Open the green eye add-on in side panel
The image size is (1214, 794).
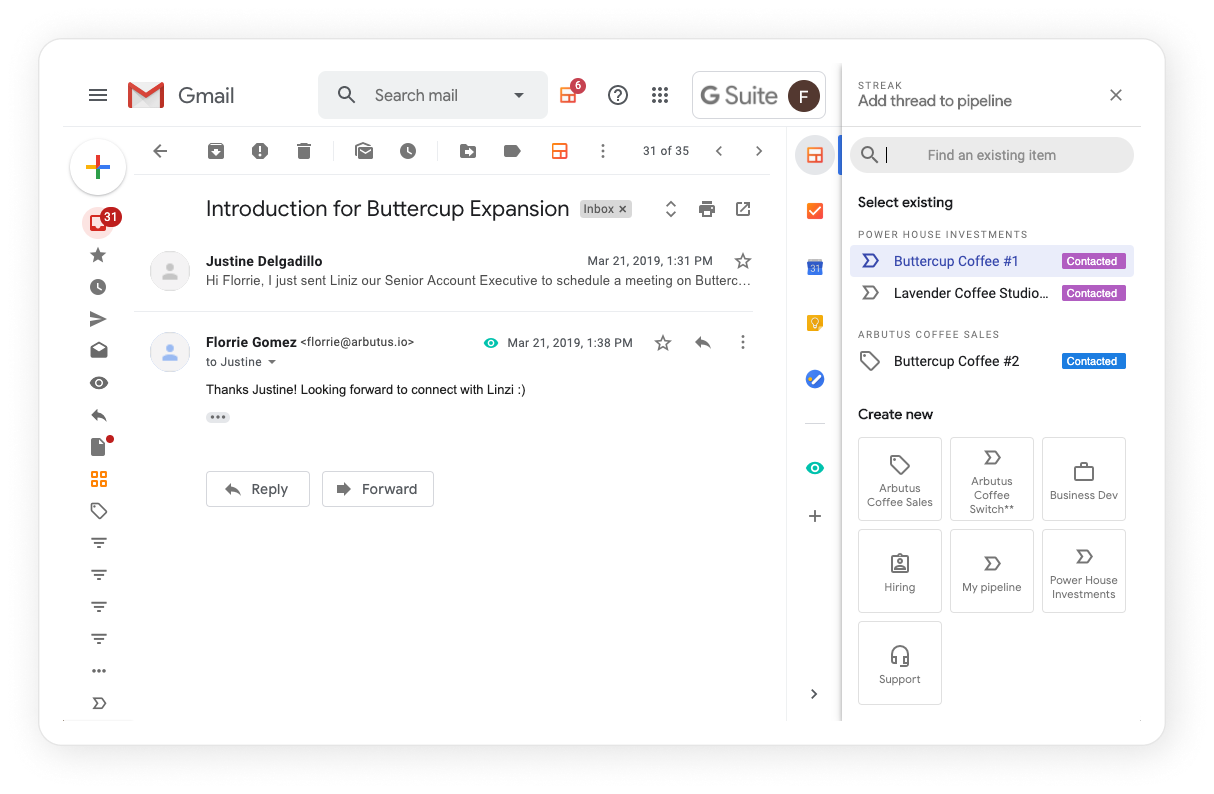pyautogui.click(x=815, y=468)
